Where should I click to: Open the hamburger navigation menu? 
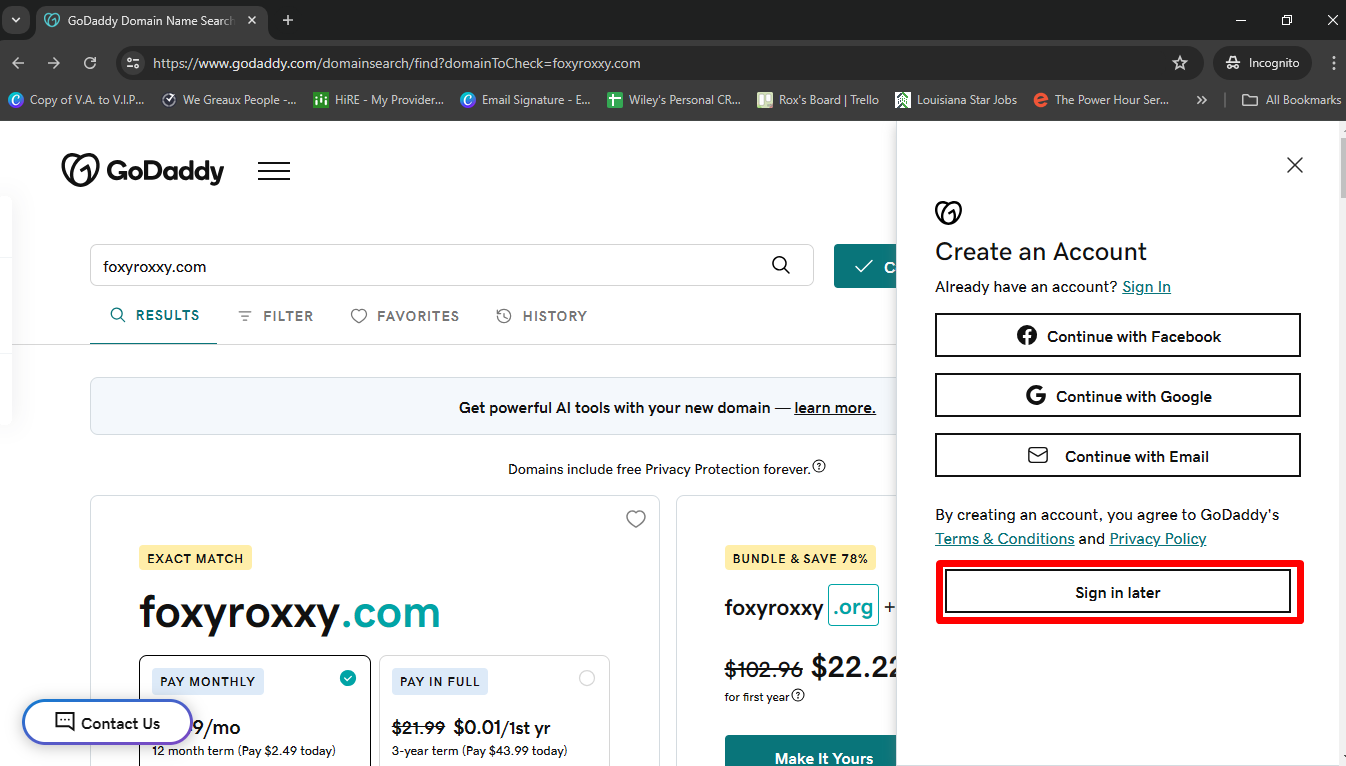[x=274, y=171]
